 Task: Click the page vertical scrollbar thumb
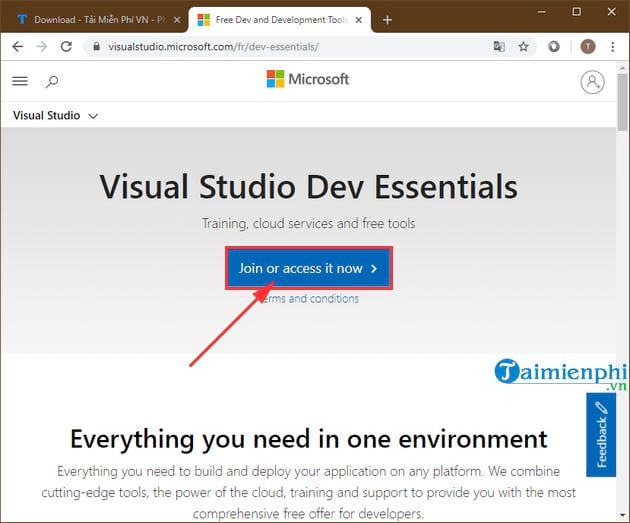tap(622, 102)
